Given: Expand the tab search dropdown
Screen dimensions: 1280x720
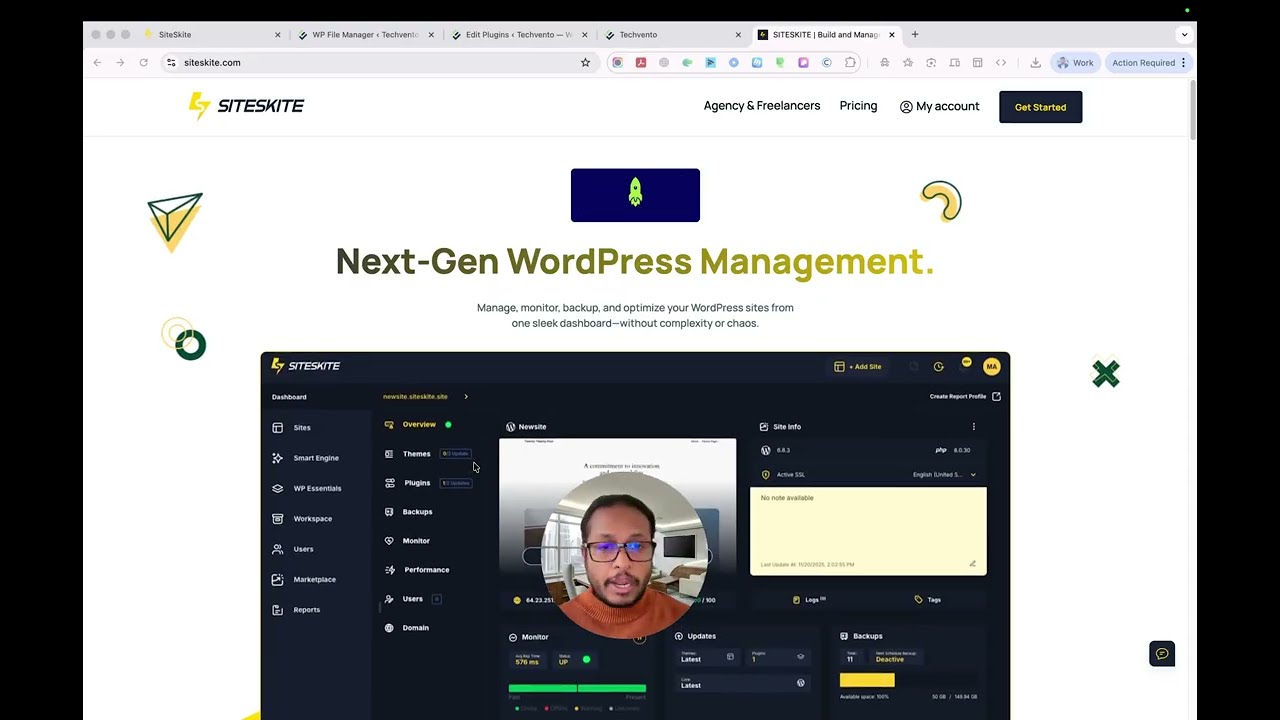Looking at the screenshot, I should pyautogui.click(x=1184, y=35).
